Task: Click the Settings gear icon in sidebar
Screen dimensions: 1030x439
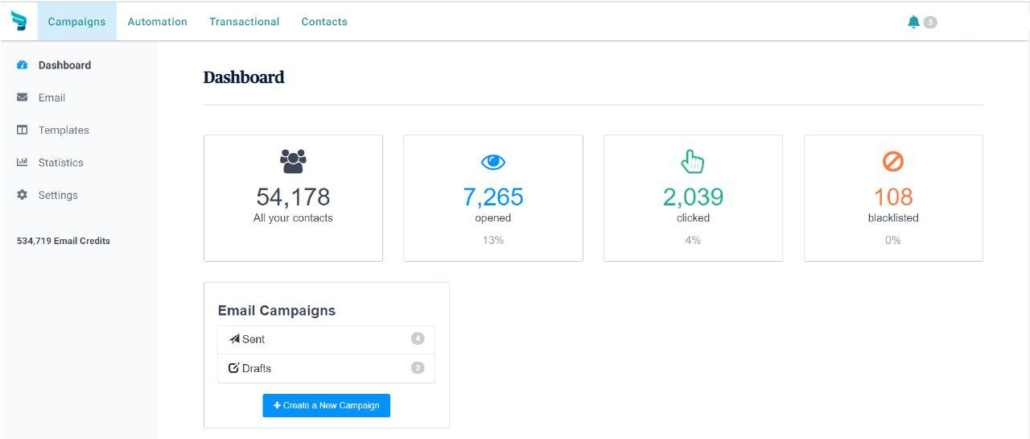Action: click(x=22, y=195)
